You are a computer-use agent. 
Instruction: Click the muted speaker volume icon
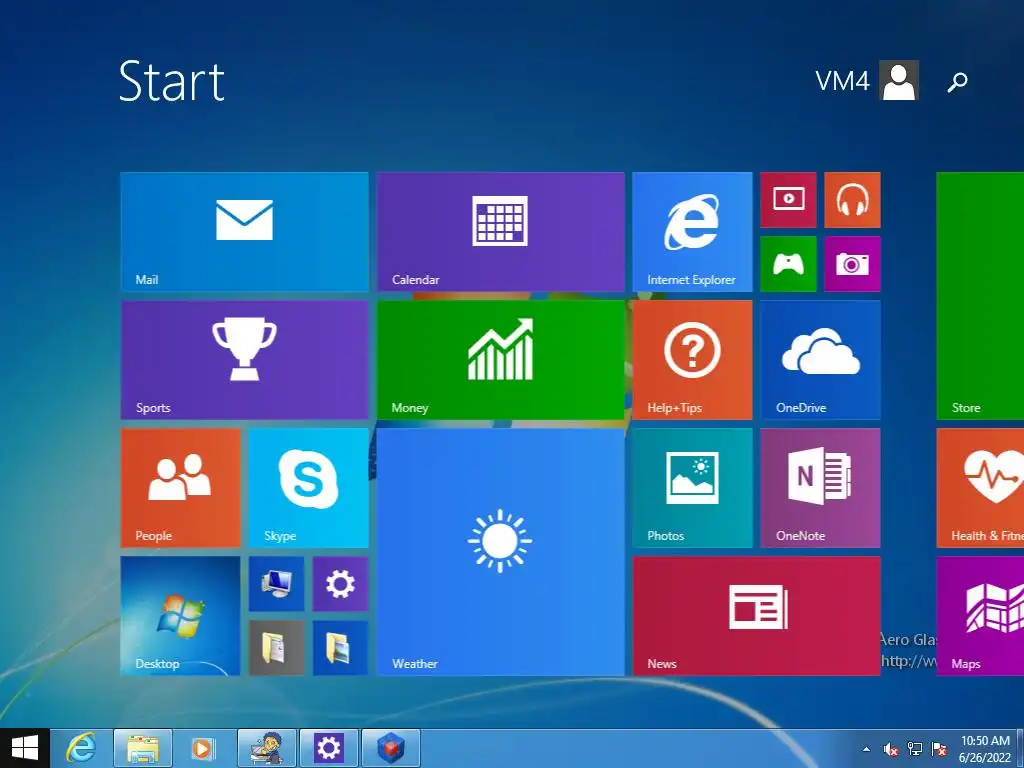[891, 749]
